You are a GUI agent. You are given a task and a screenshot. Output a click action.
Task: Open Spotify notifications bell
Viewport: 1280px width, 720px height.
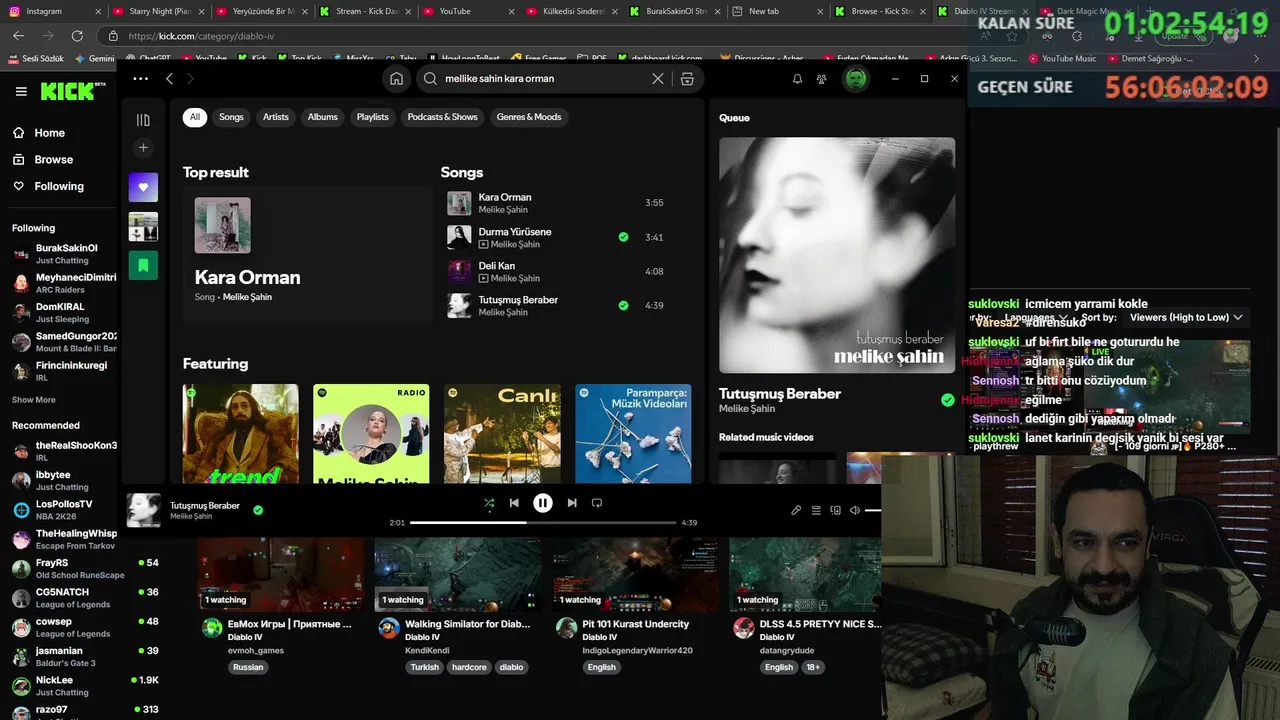point(797,79)
